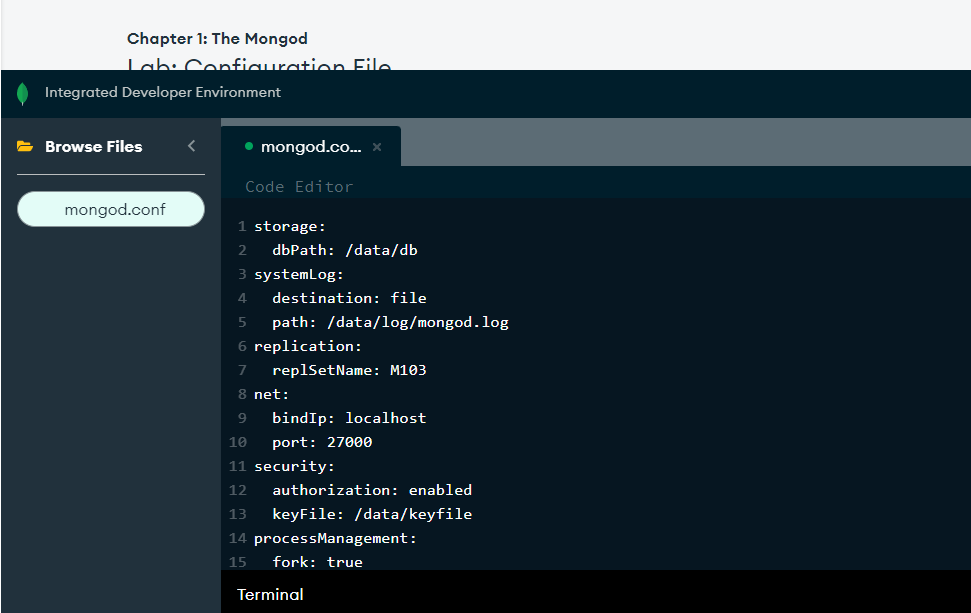Screen dimensions: 971x613
Task: Open the Terminal panel
Action: [270, 594]
